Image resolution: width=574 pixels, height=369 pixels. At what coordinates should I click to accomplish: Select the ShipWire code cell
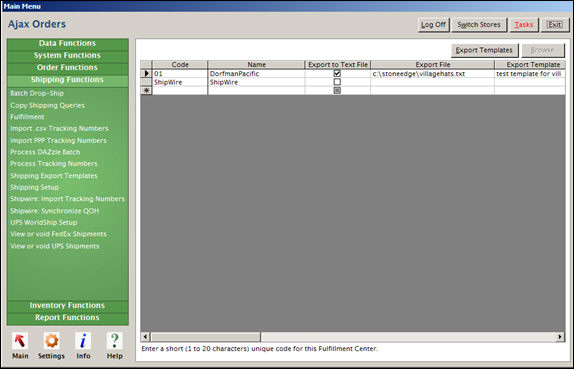pyautogui.click(x=180, y=82)
